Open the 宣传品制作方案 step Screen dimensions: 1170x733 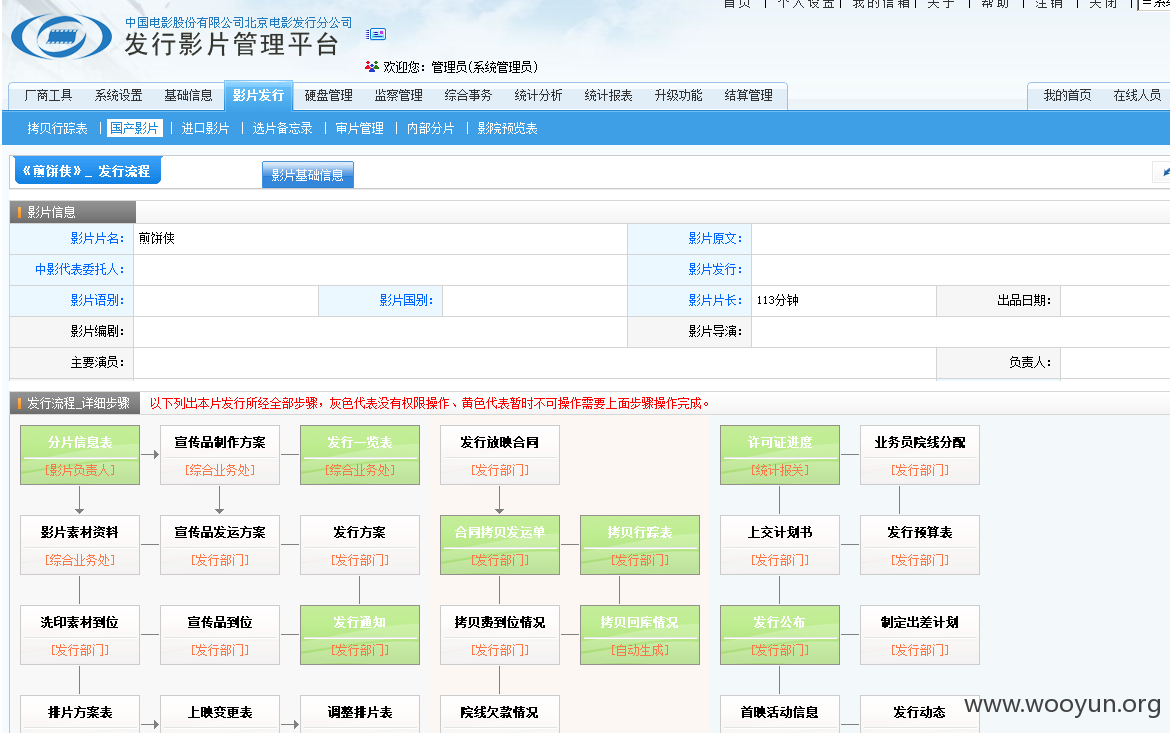click(x=220, y=455)
